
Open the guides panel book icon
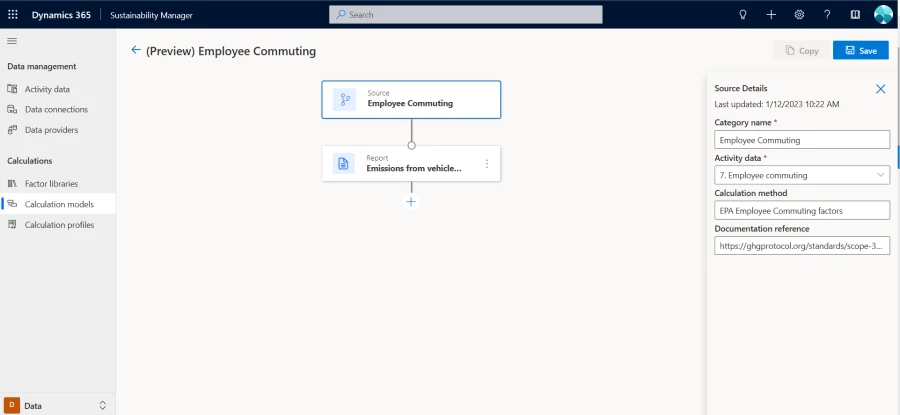click(855, 15)
